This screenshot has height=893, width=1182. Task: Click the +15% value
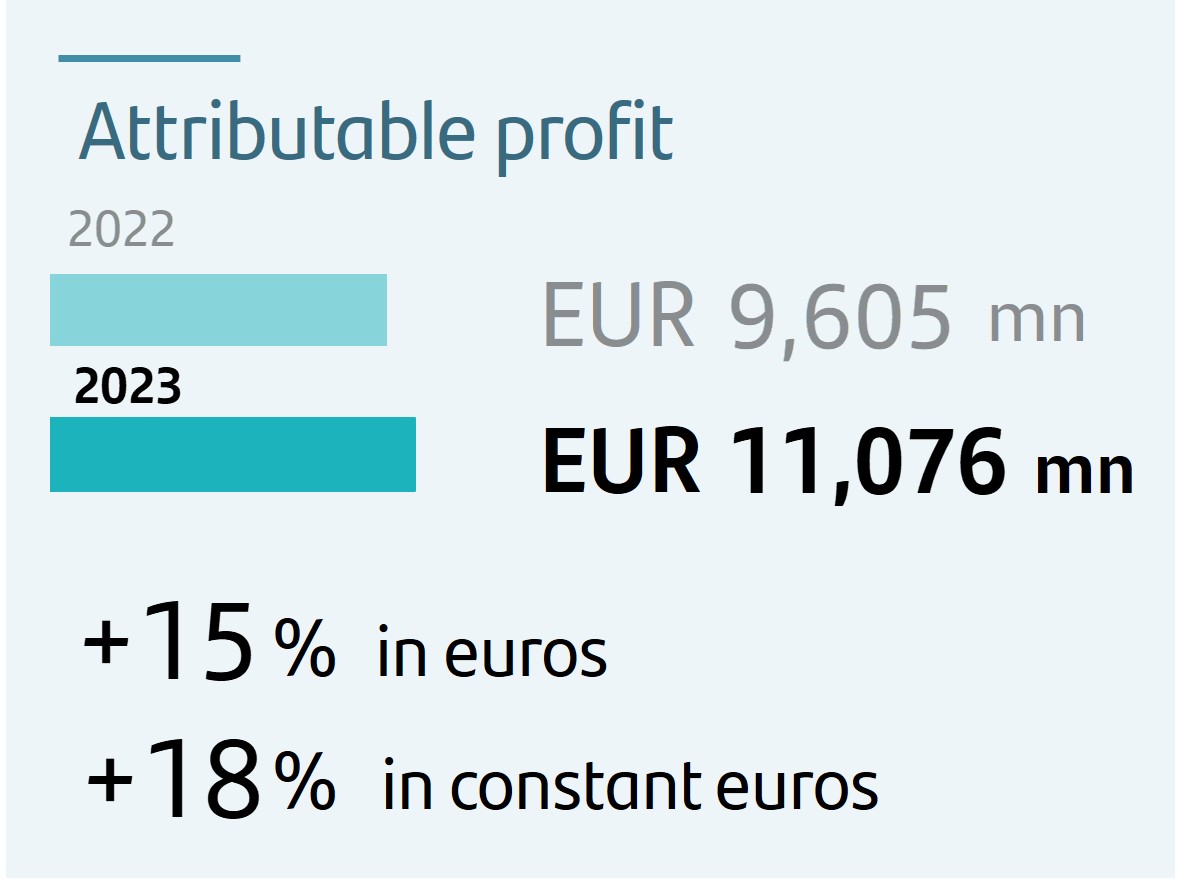[x=209, y=643]
